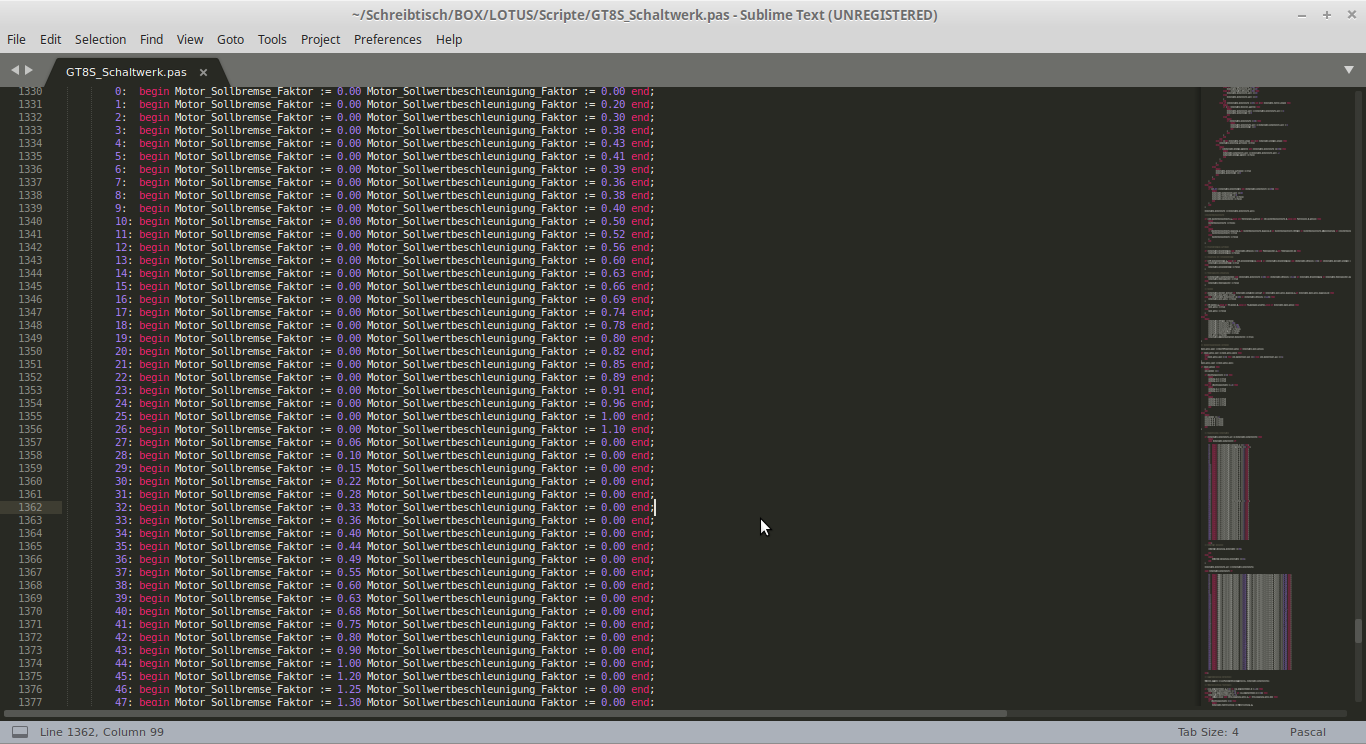Open the Find menu
This screenshot has height=744, width=1366.
click(151, 39)
